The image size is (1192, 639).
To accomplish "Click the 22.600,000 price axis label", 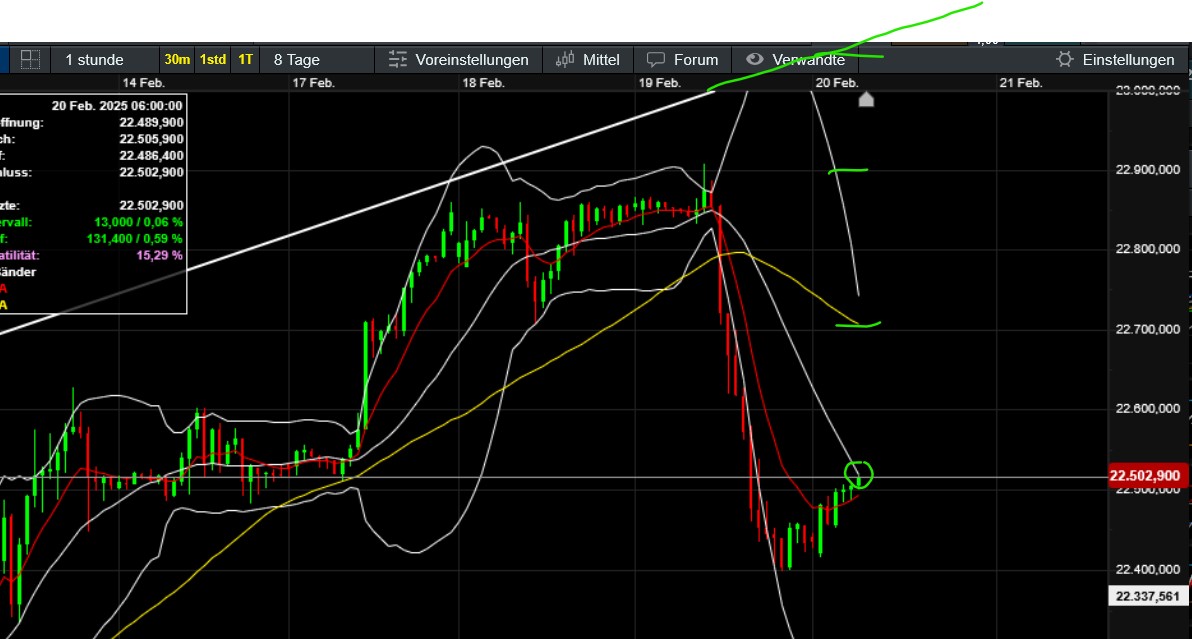I will click(1148, 408).
